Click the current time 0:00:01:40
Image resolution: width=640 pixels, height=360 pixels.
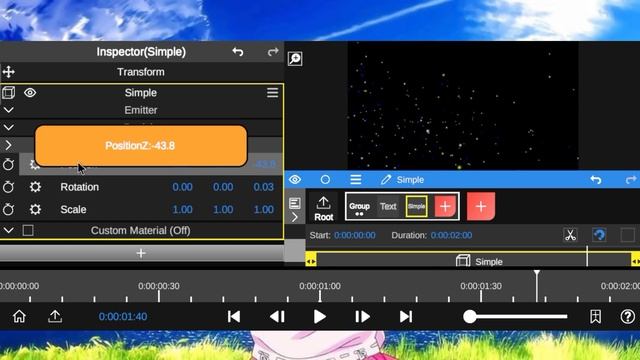pos(123,317)
